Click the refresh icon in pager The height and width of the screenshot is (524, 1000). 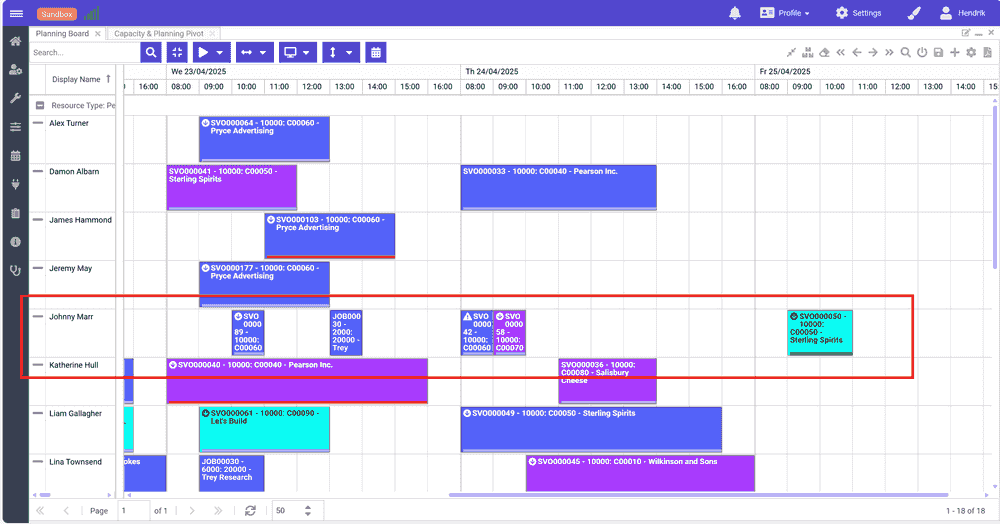(250, 511)
